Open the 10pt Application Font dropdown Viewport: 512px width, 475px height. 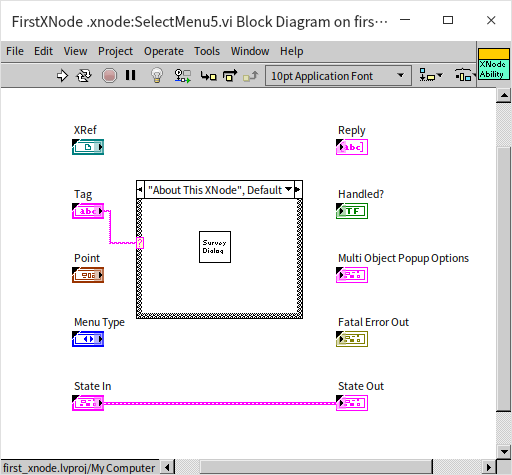click(x=338, y=76)
